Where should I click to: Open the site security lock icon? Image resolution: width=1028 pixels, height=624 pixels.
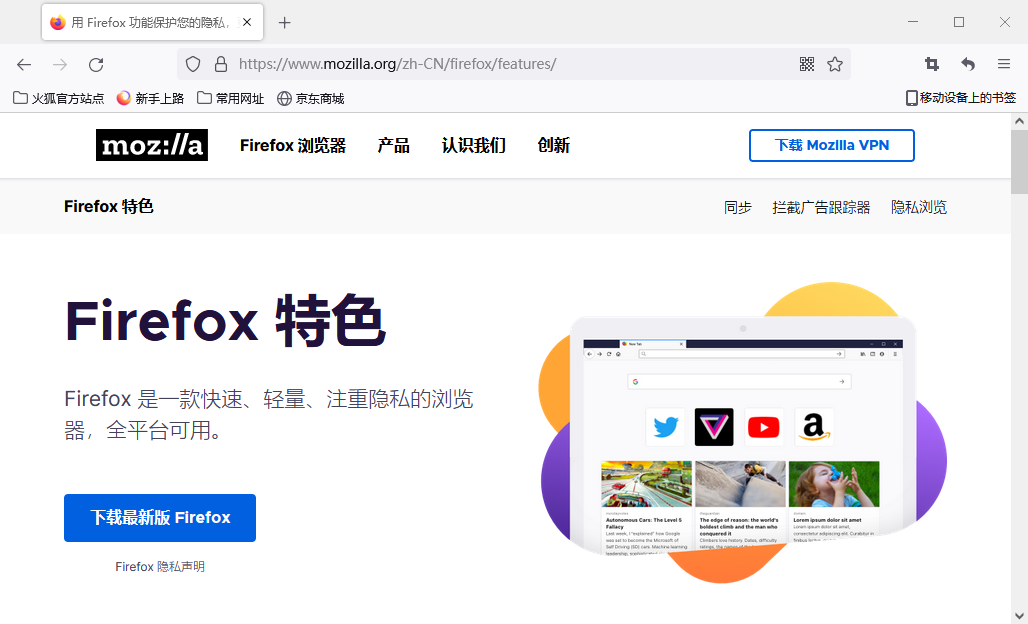(221, 64)
